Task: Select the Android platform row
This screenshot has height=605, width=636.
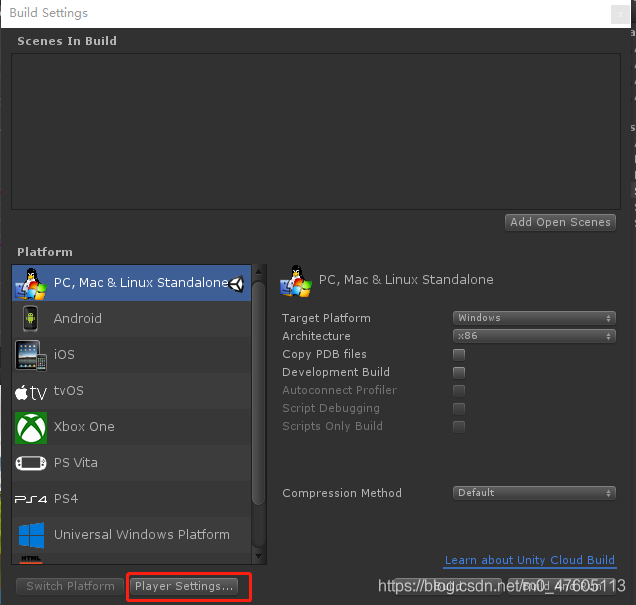Action: 131,319
